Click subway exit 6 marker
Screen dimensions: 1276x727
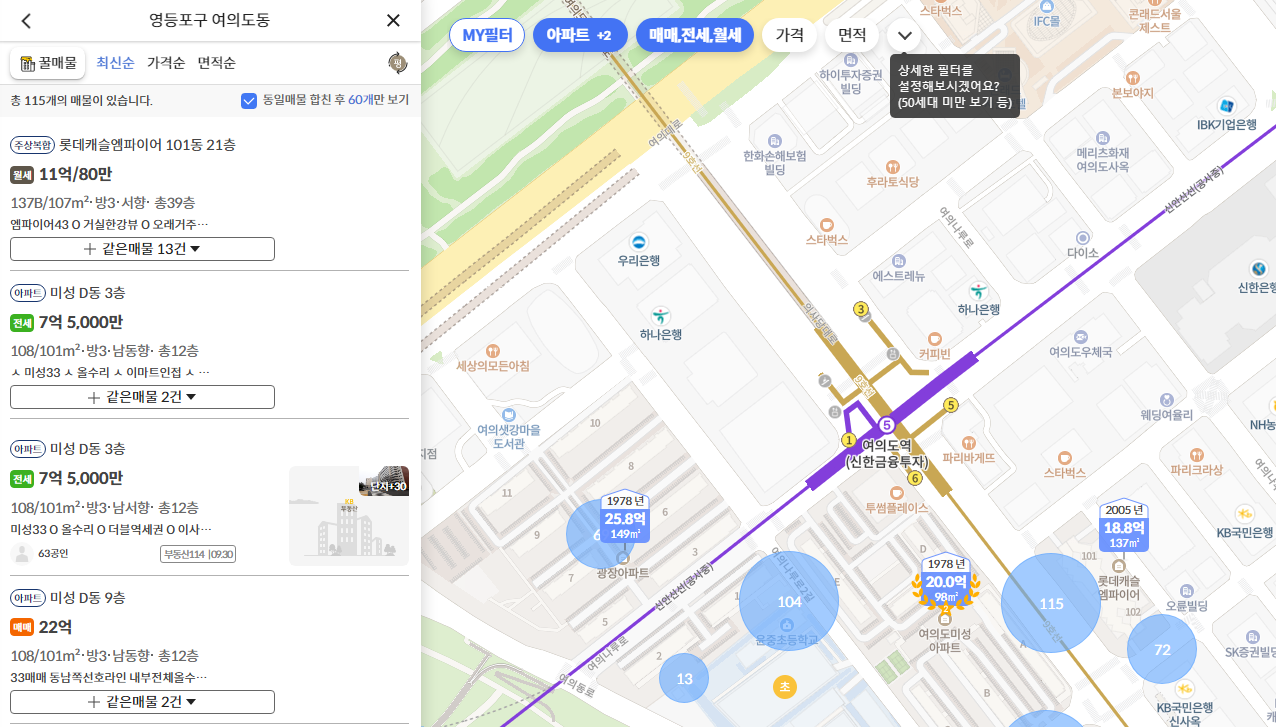(914, 478)
